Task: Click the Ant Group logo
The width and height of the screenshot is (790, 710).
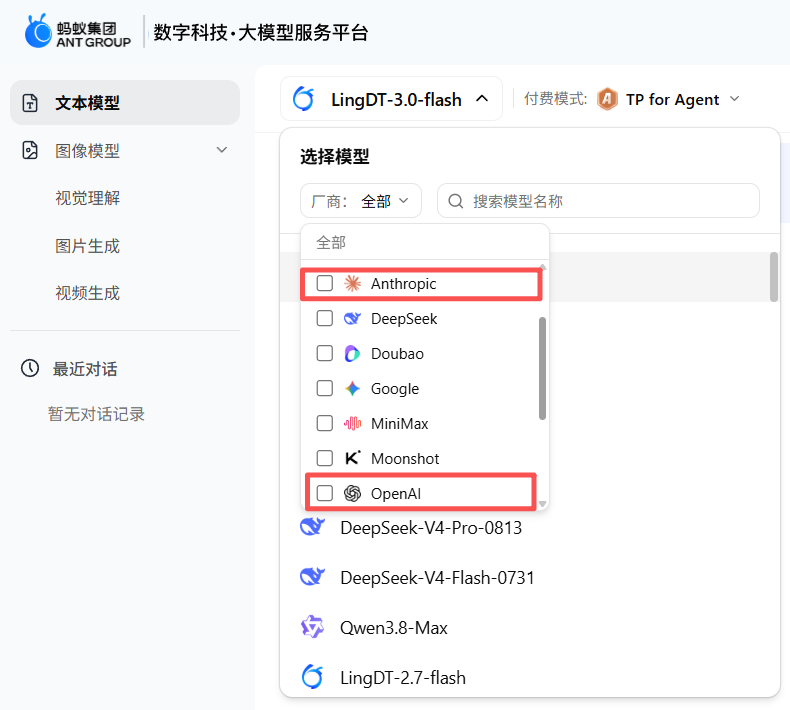Action: (78, 31)
